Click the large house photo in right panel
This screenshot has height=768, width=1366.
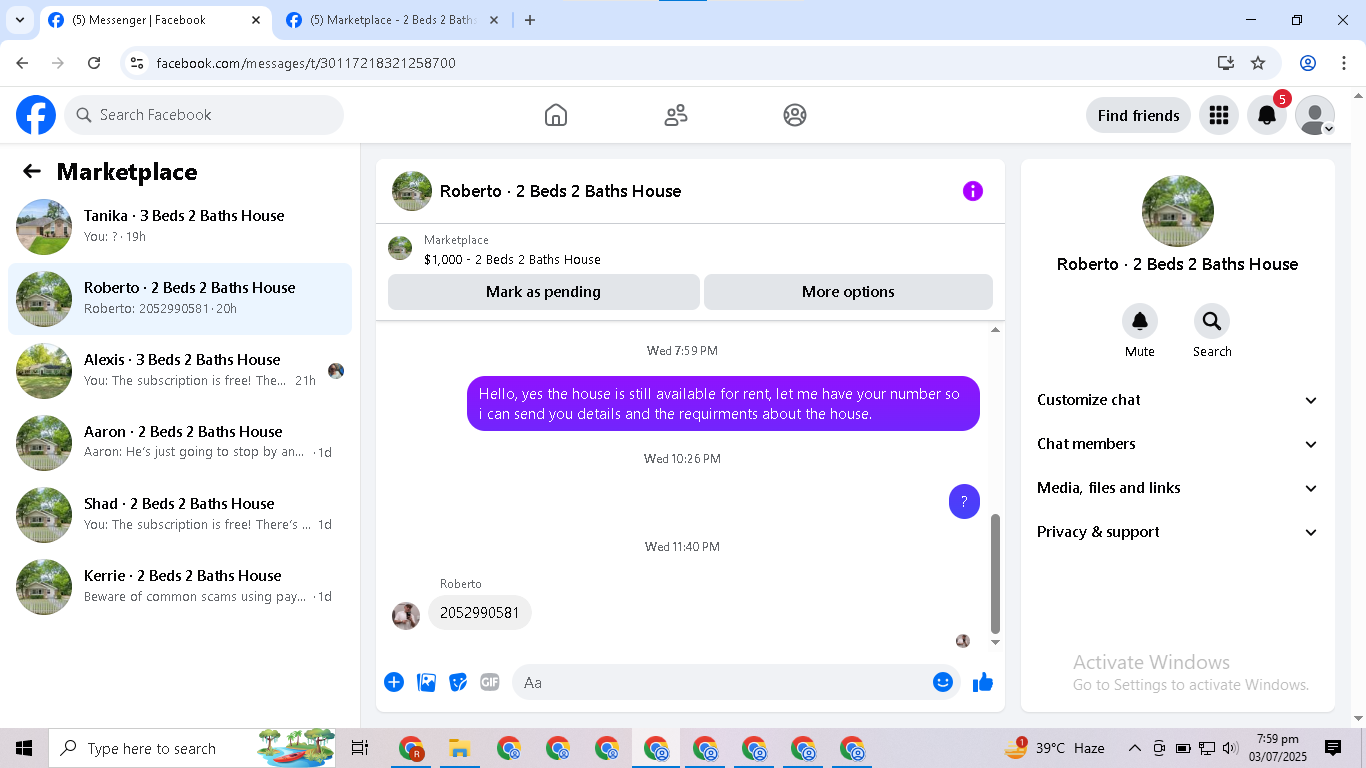tap(1178, 211)
